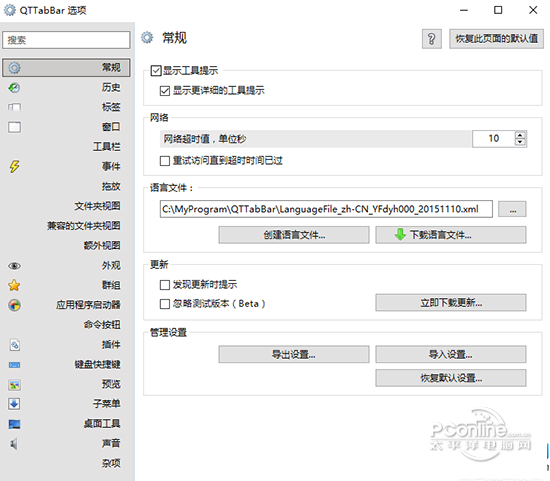Click the gear icon beside 常规 in sidebar
Image resolution: width=550 pixels, height=481 pixels.
pos(14,68)
